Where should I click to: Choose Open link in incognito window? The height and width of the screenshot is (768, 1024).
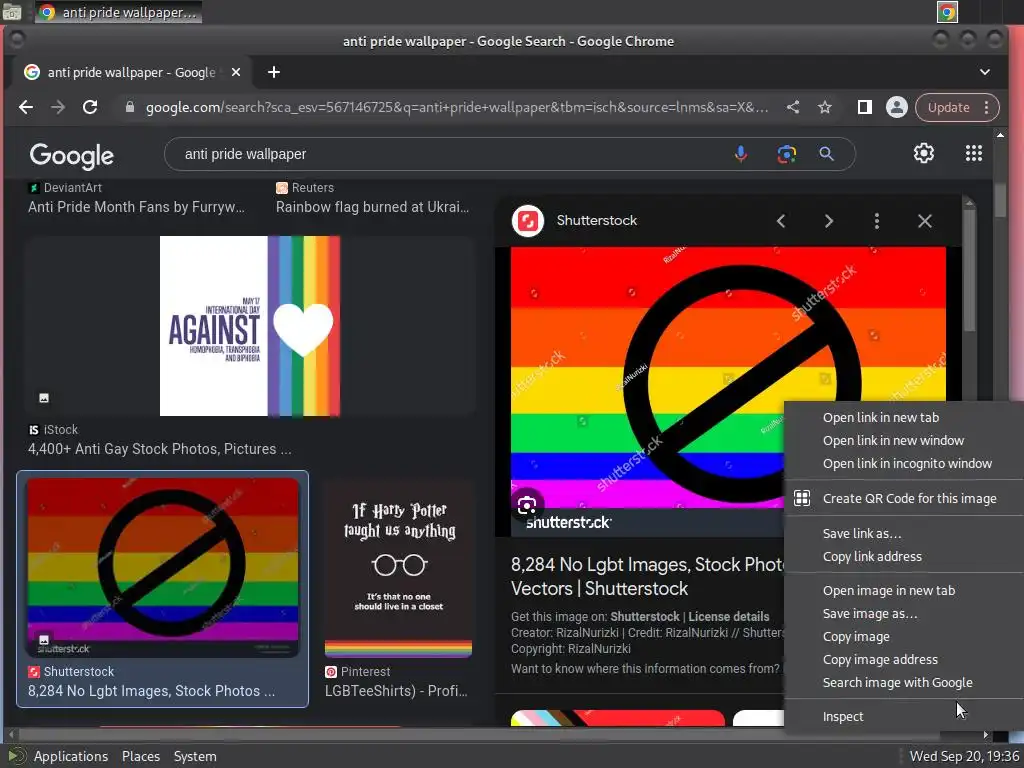click(907, 464)
